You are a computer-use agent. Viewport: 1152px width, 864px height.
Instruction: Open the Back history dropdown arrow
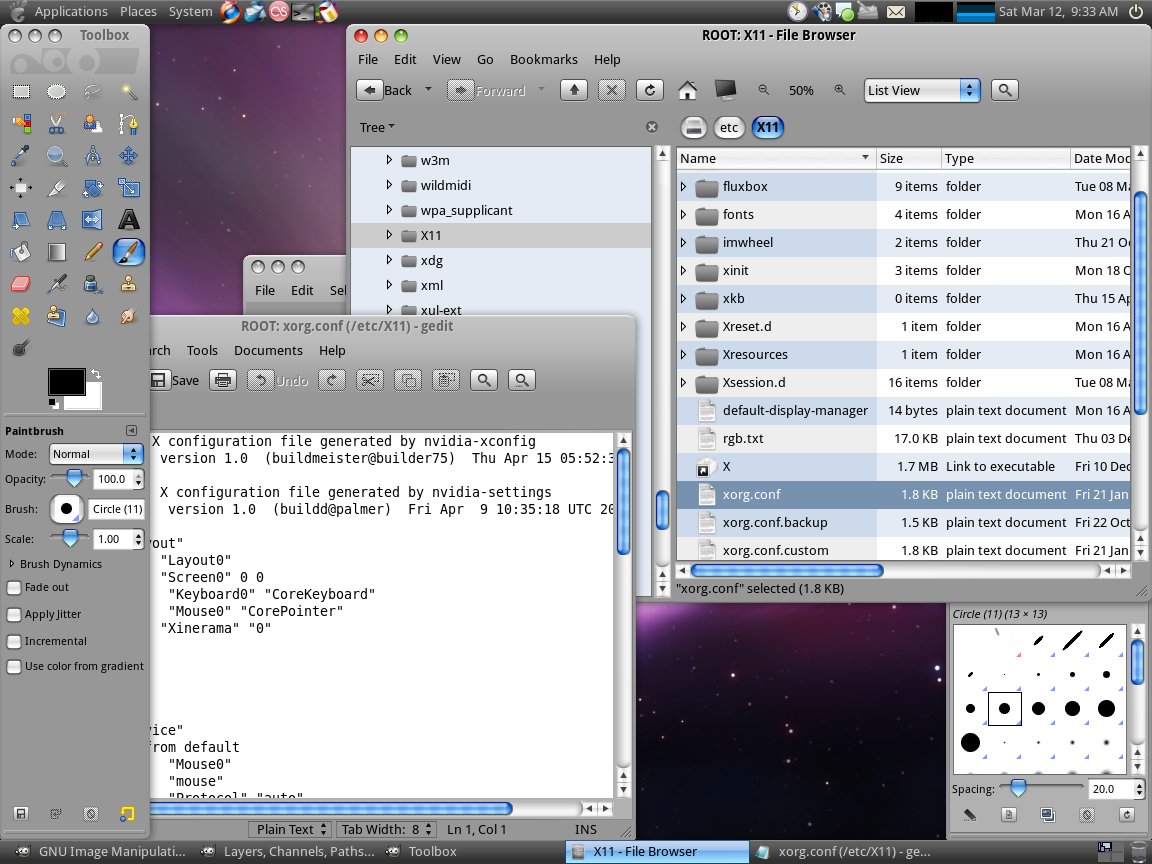coord(428,90)
